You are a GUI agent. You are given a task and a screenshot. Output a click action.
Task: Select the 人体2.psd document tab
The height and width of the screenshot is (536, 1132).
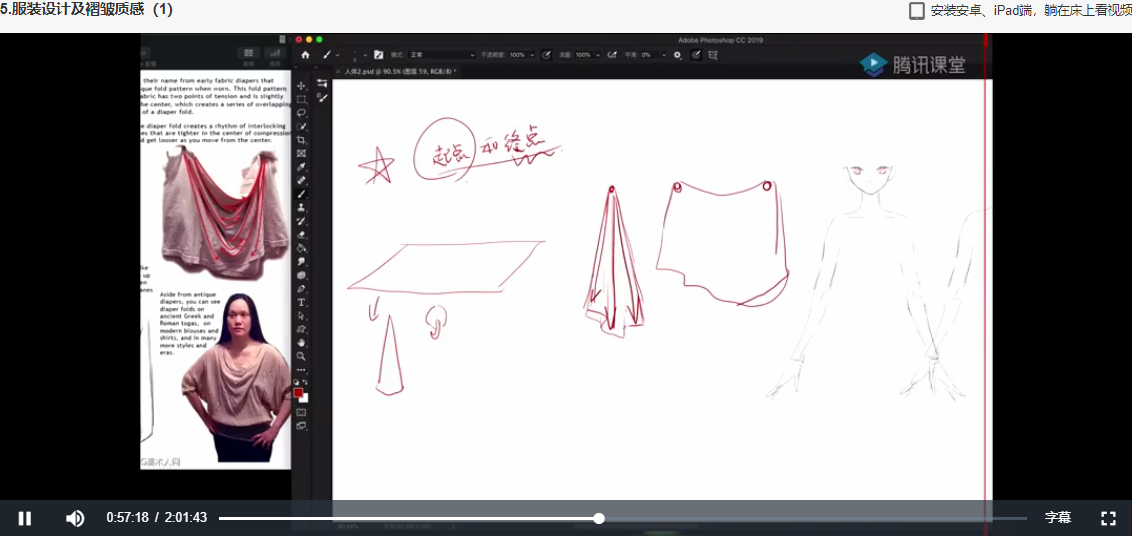point(401,71)
